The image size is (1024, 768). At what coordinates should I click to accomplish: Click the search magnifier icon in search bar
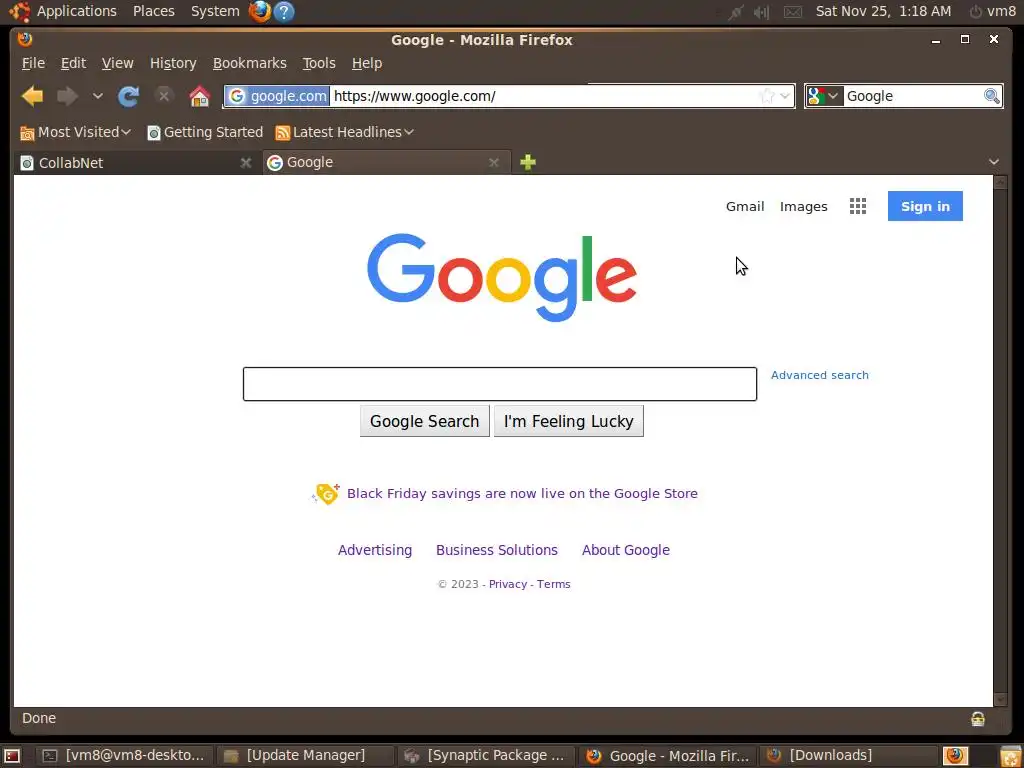click(991, 96)
